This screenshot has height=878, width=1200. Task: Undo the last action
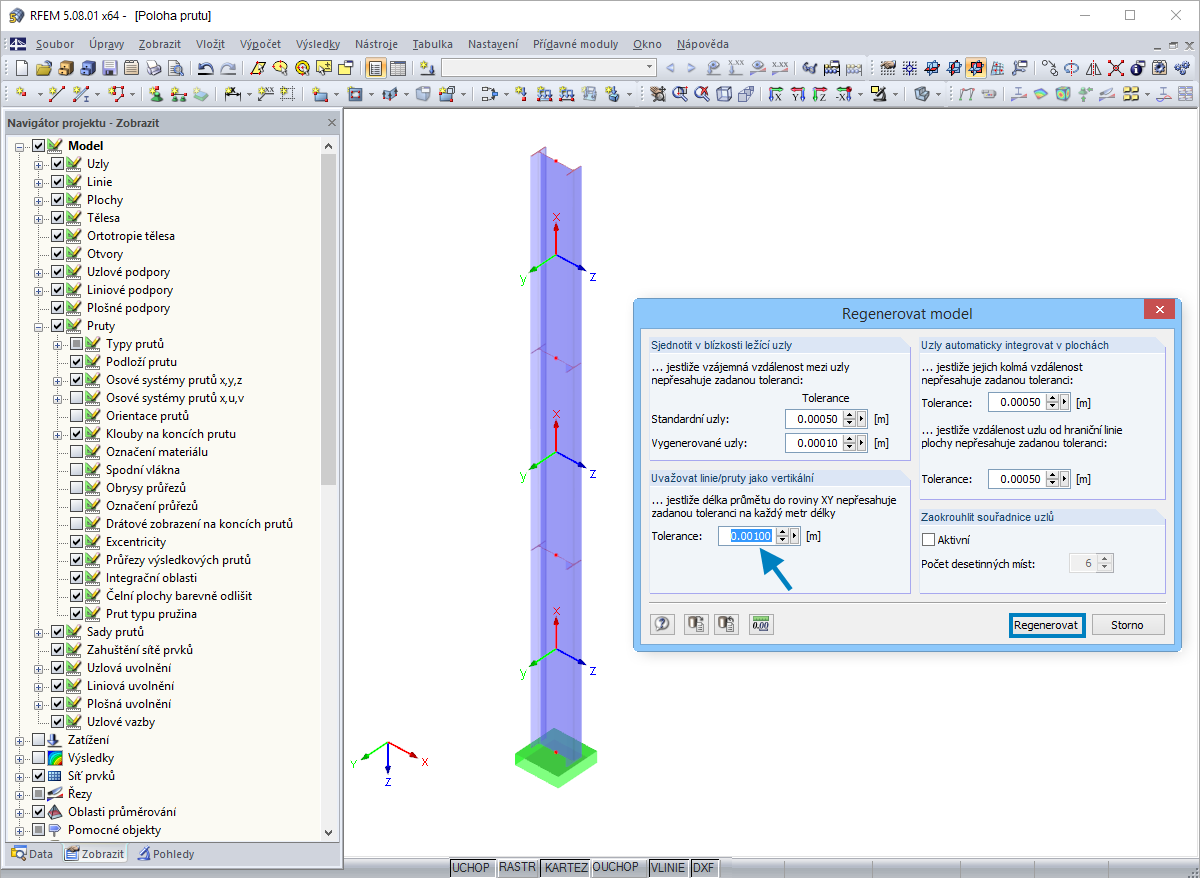(206, 69)
